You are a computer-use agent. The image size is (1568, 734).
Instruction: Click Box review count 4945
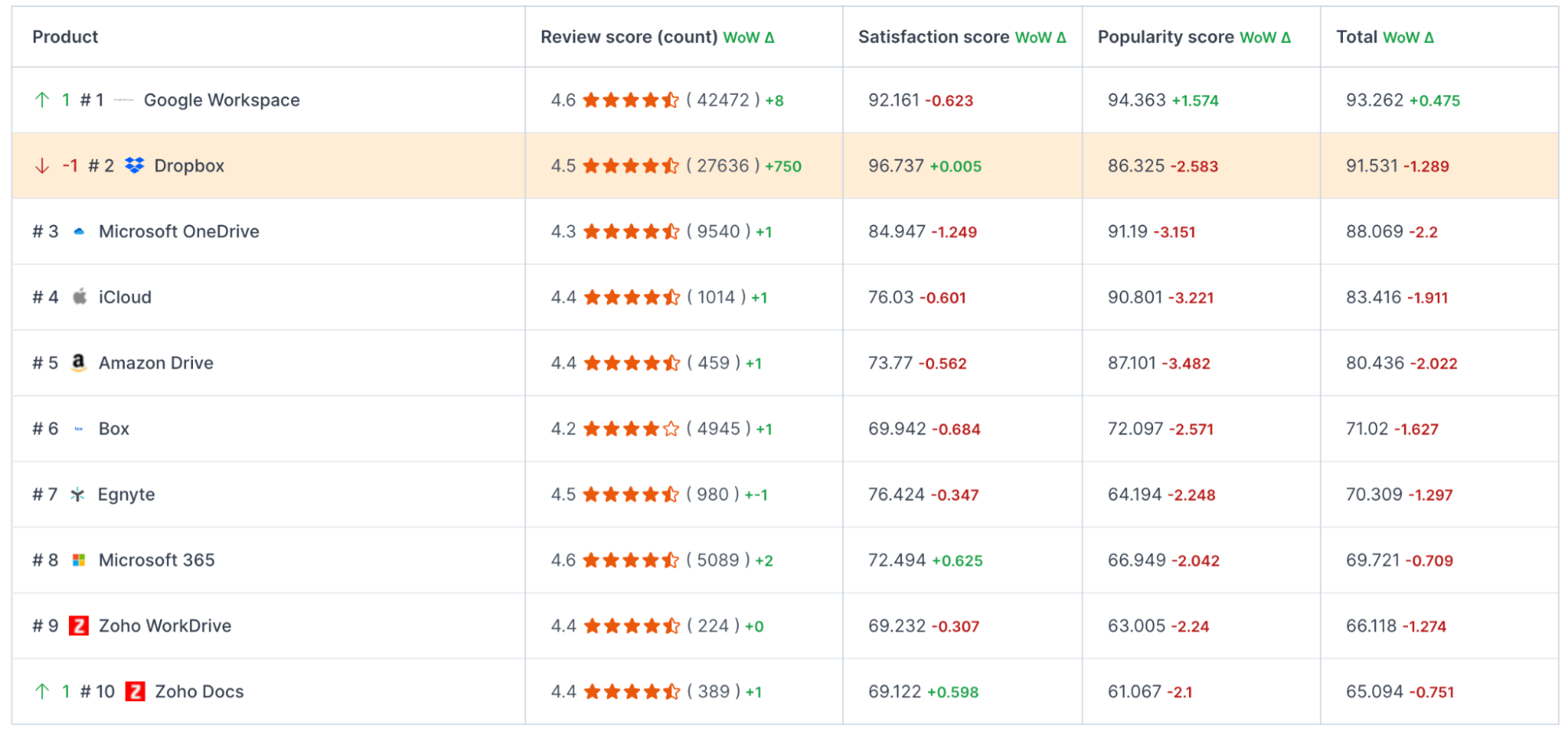click(x=719, y=429)
